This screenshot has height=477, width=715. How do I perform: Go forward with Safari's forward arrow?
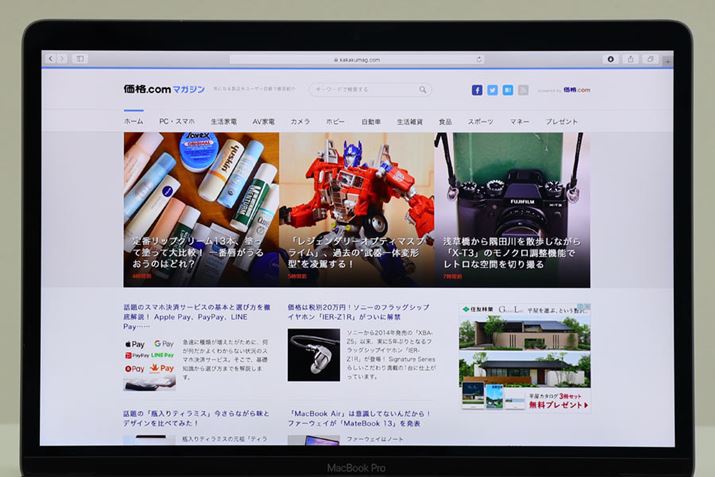coord(62,59)
